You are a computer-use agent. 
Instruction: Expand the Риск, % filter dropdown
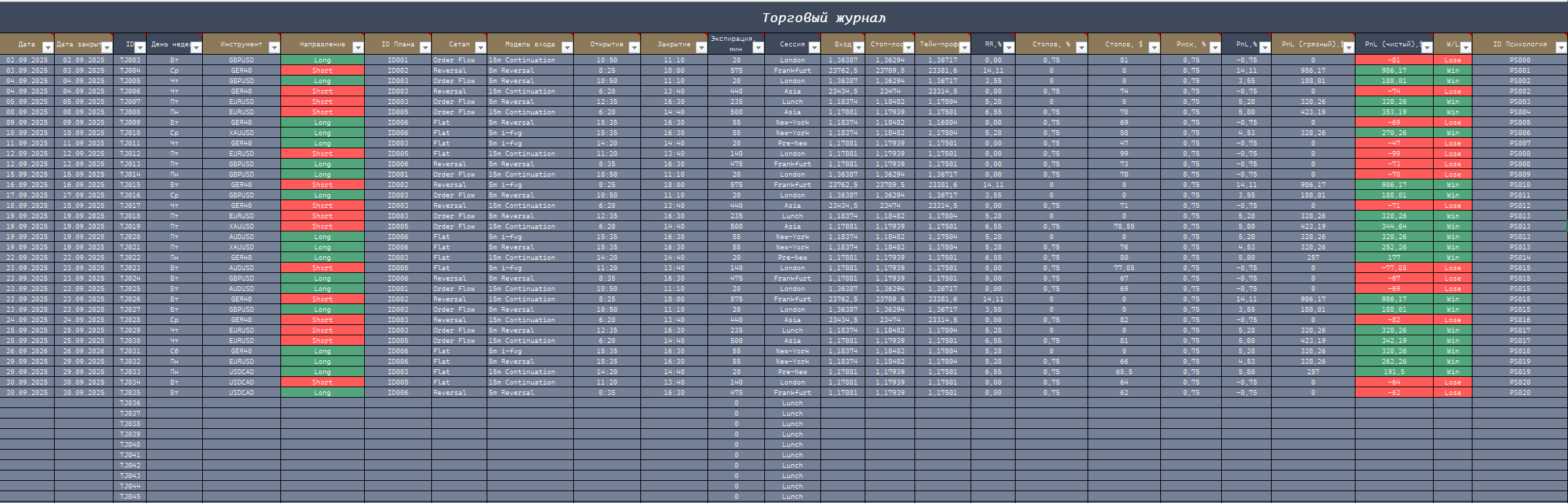[1214, 47]
